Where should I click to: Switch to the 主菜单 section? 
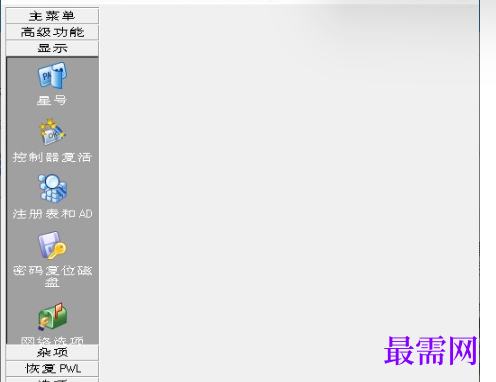(x=52, y=16)
